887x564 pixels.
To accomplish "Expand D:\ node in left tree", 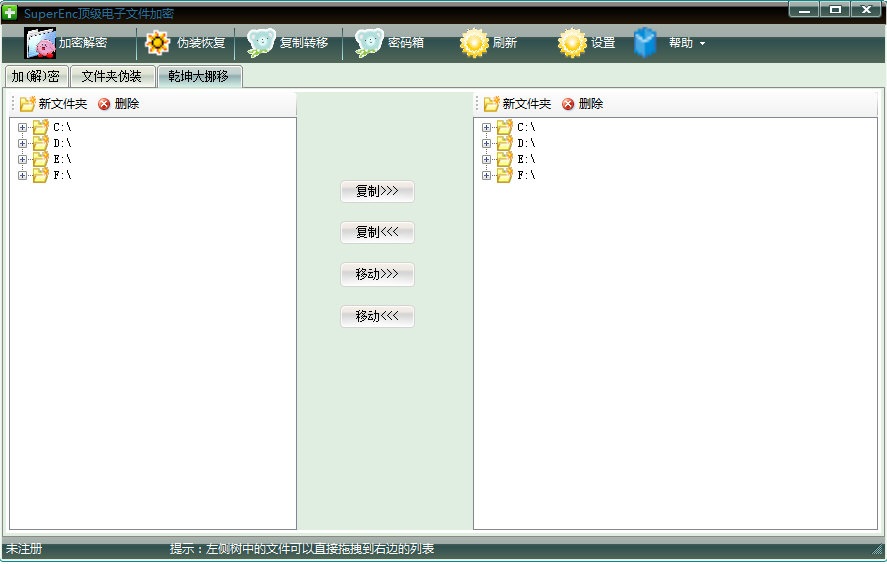I will 22,144.
